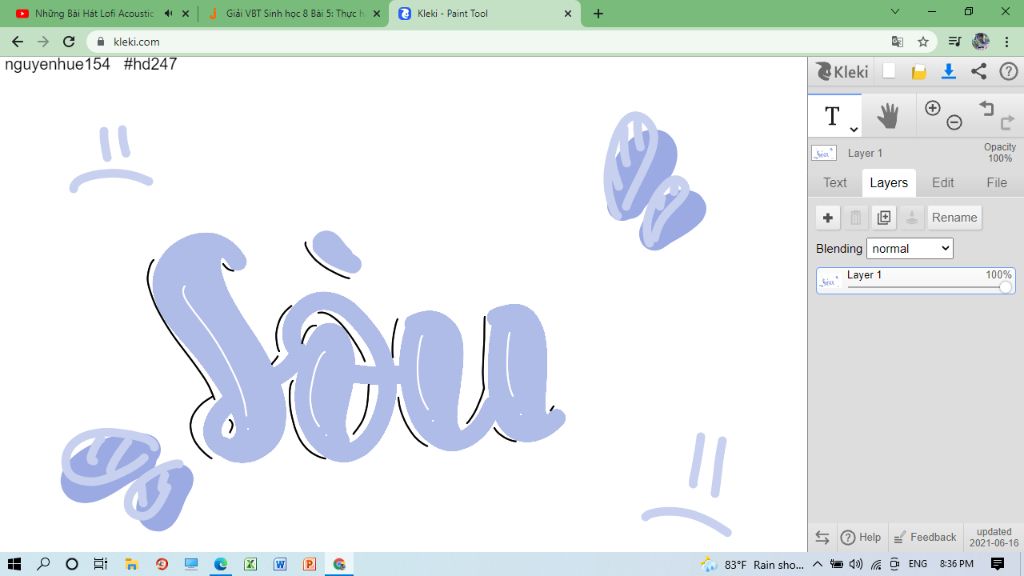The image size is (1024, 576).
Task: Open Task View in the taskbar
Action: 100,564
